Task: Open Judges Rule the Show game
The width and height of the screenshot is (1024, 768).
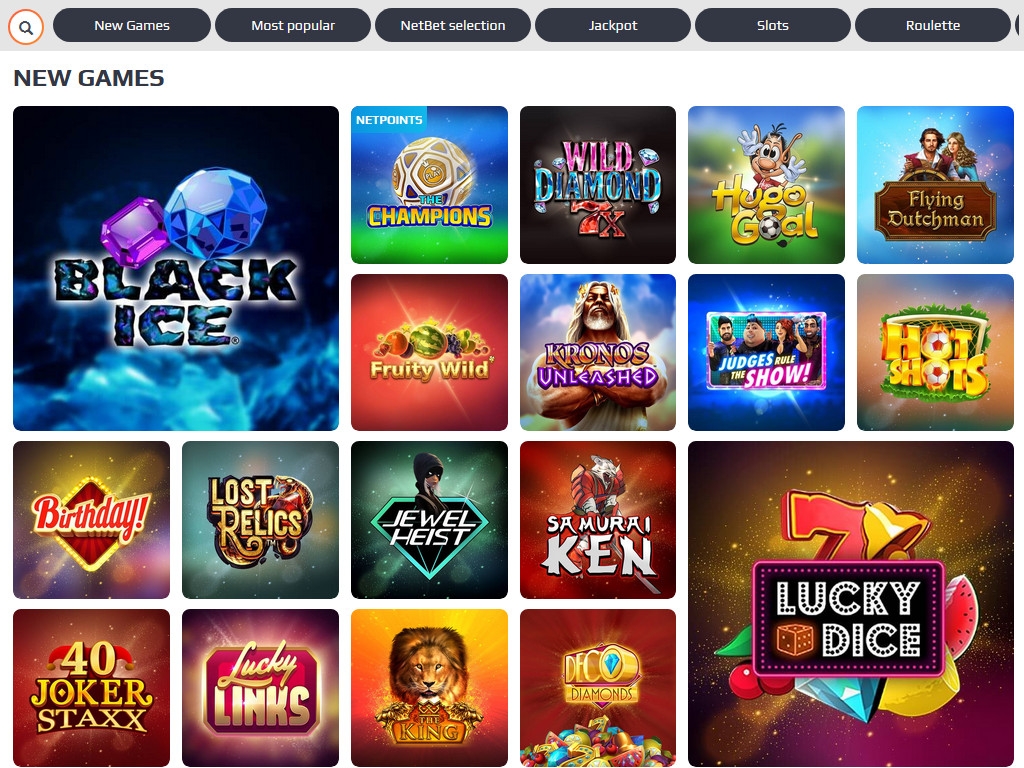Action: (766, 353)
